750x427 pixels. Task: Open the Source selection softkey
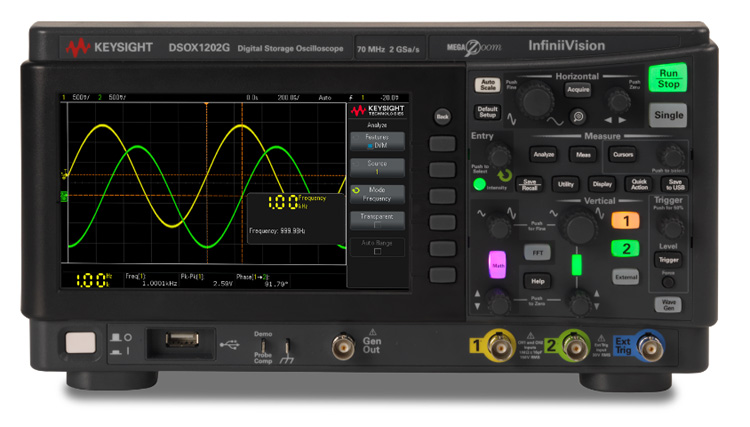(376, 167)
